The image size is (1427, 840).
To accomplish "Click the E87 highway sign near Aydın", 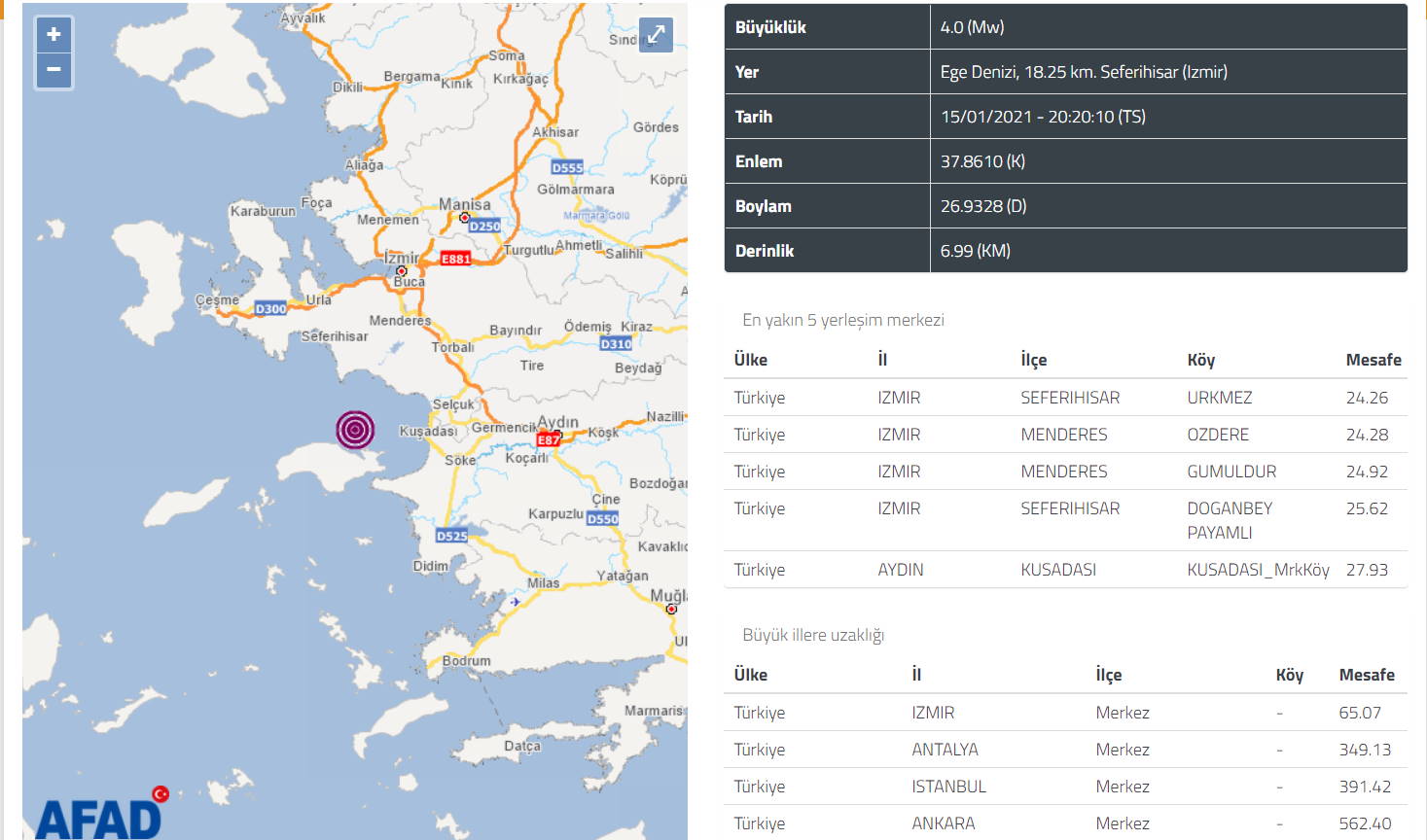I will (549, 439).
